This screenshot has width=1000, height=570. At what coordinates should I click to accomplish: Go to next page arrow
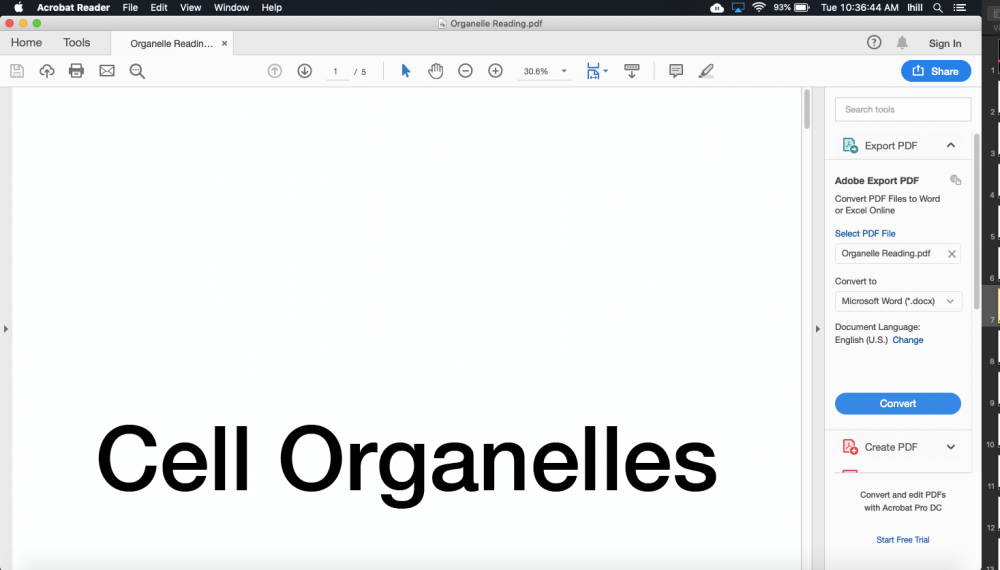coord(305,71)
